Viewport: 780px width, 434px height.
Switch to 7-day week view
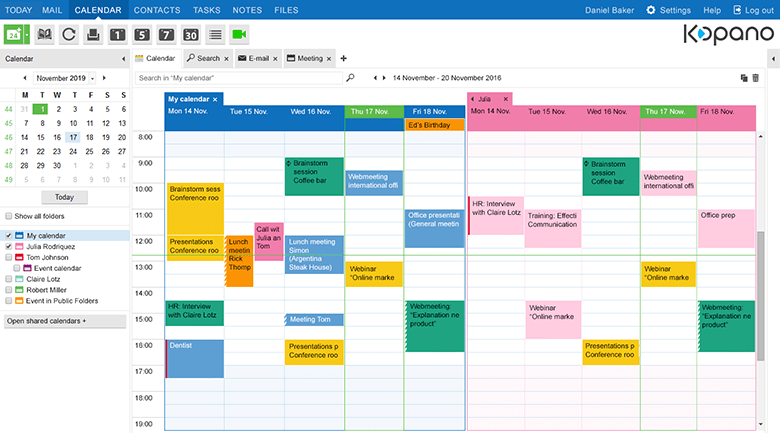pos(166,34)
